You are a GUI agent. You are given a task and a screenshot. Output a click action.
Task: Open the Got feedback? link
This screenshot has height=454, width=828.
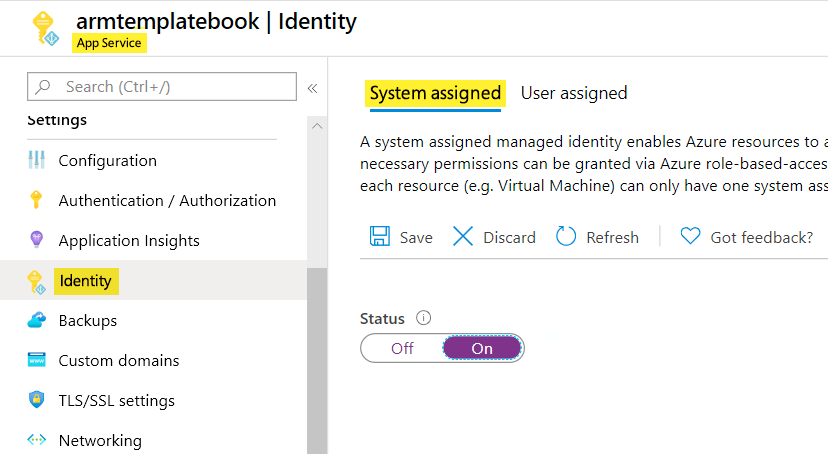coord(746,237)
